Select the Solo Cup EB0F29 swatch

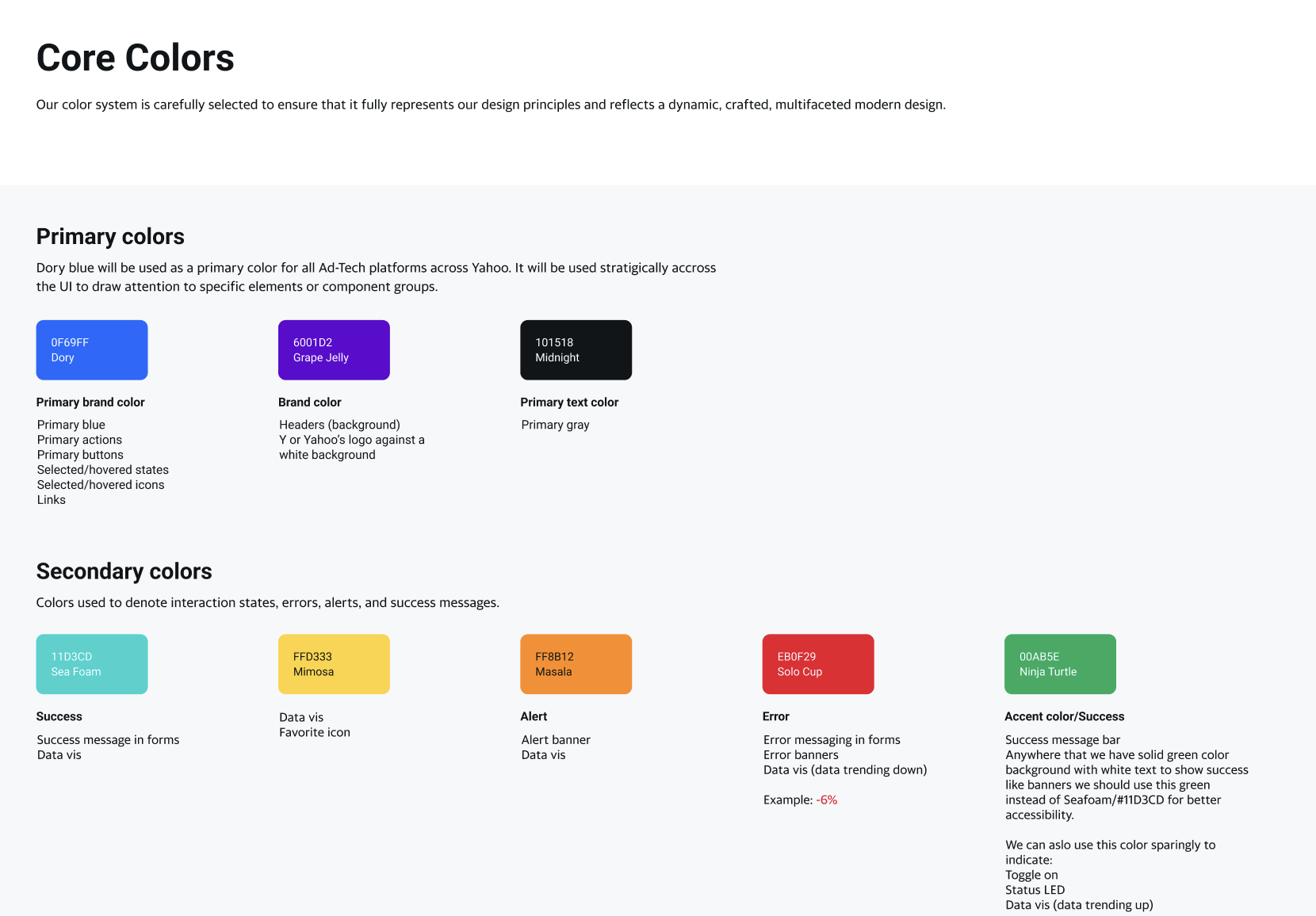pyautogui.click(x=818, y=664)
